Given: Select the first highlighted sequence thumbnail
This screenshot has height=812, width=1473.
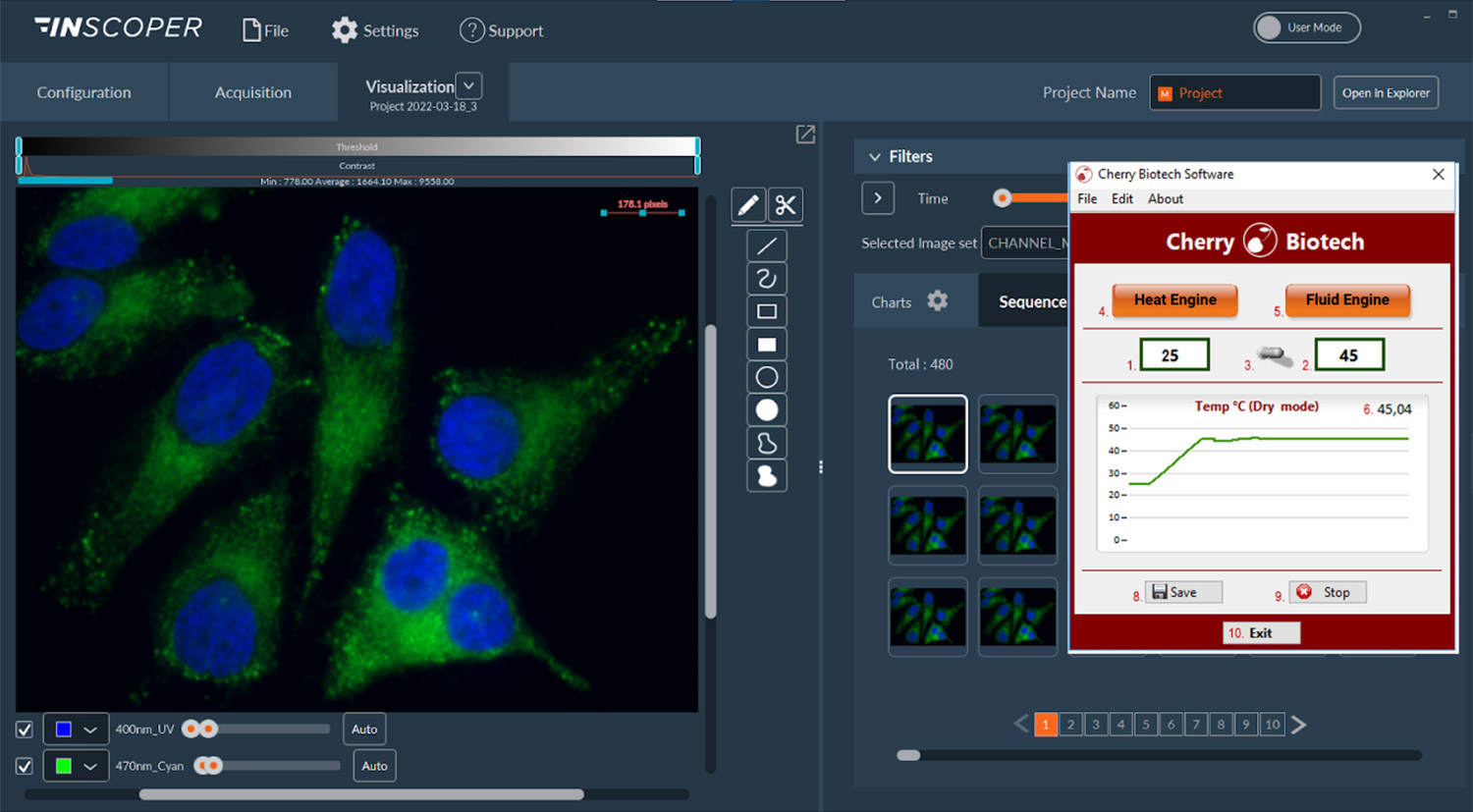Looking at the screenshot, I should (x=928, y=434).
